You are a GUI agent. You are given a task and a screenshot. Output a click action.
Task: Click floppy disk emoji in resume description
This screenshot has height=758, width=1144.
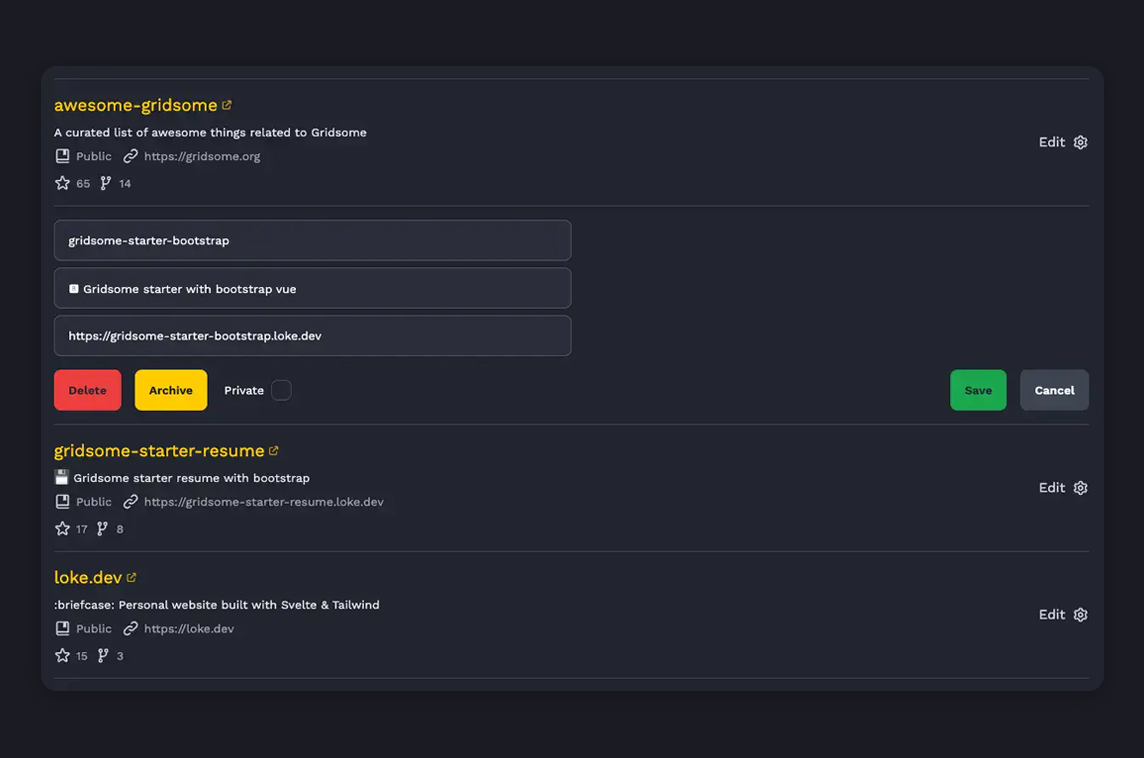coord(61,478)
